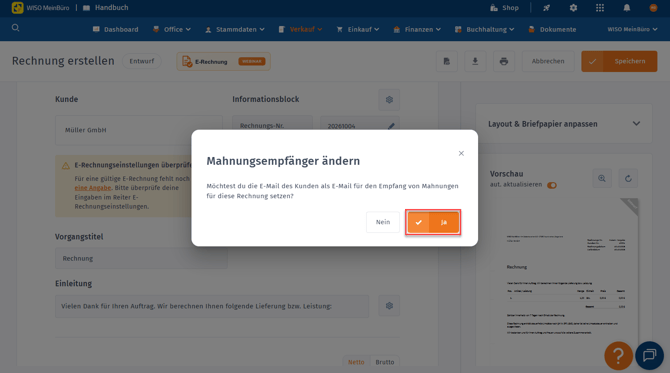Click the WISO MeinBüro logo icon

click(x=17, y=8)
